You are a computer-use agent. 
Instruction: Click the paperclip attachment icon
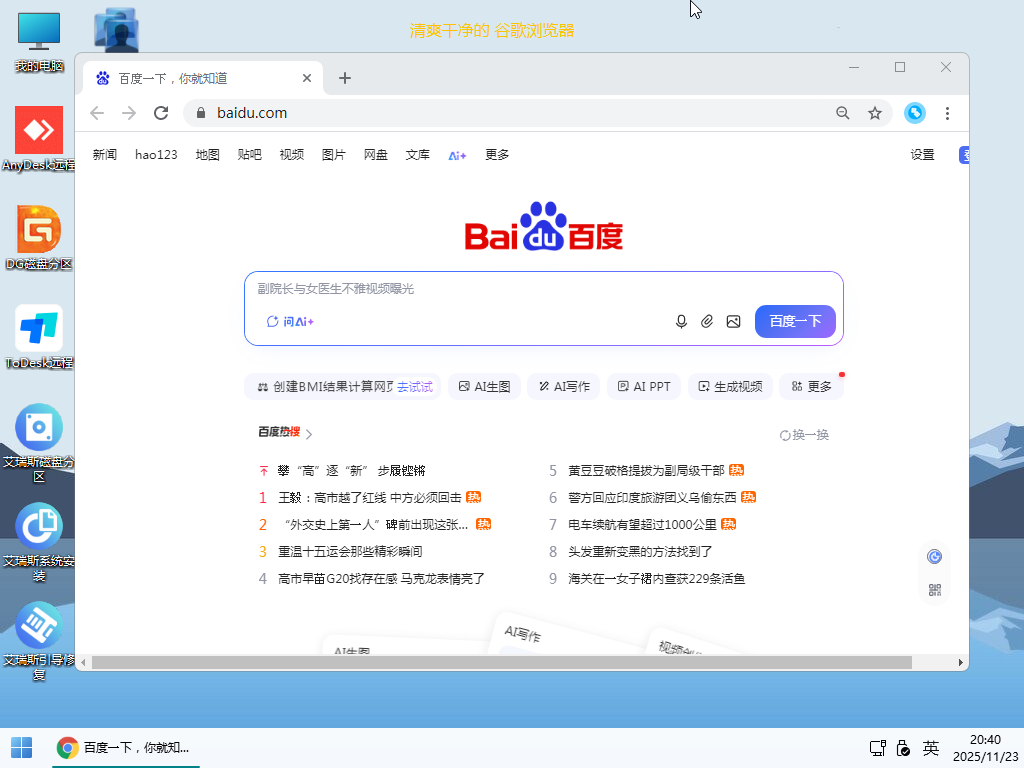(707, 321)
